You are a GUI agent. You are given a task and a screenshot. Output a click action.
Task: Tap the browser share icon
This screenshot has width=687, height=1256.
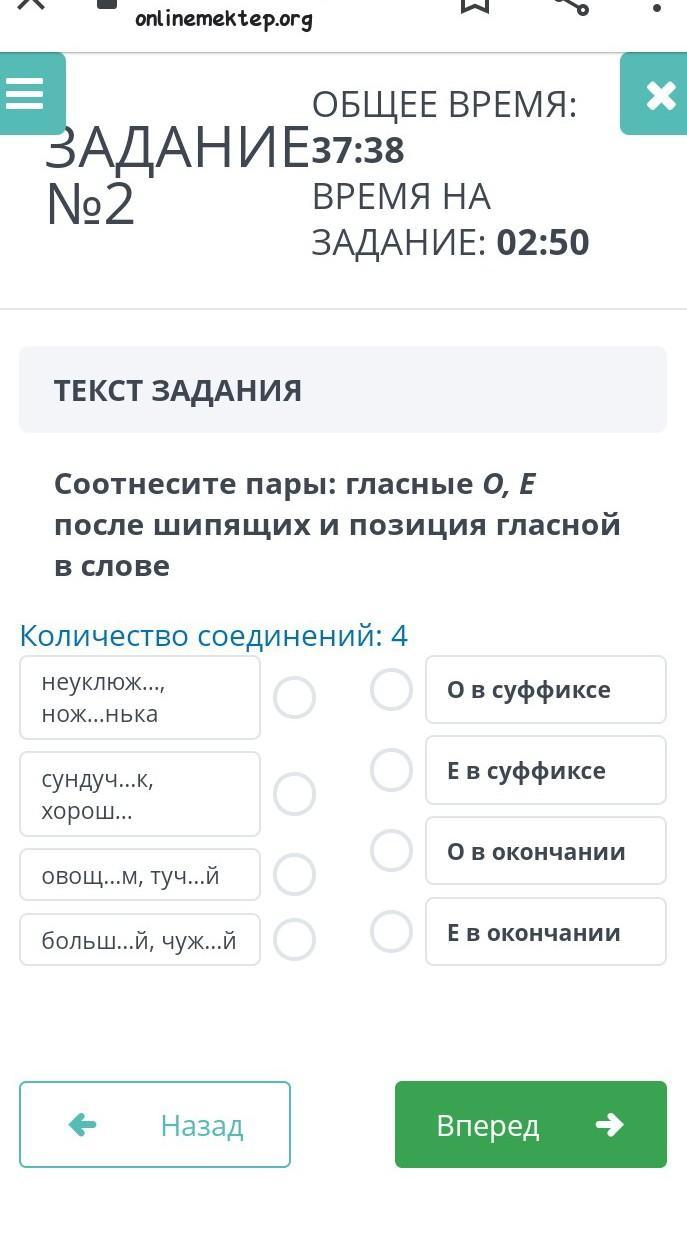571,5
